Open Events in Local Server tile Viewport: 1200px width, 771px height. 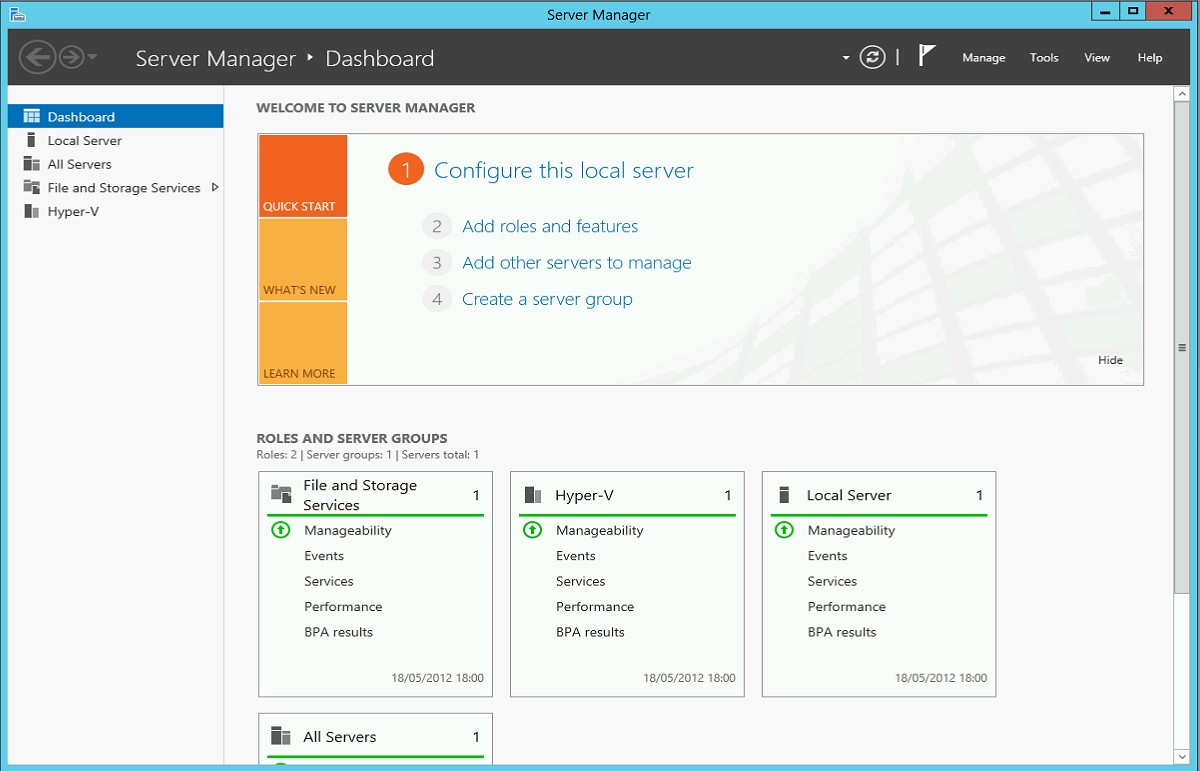tap(828, 556)
